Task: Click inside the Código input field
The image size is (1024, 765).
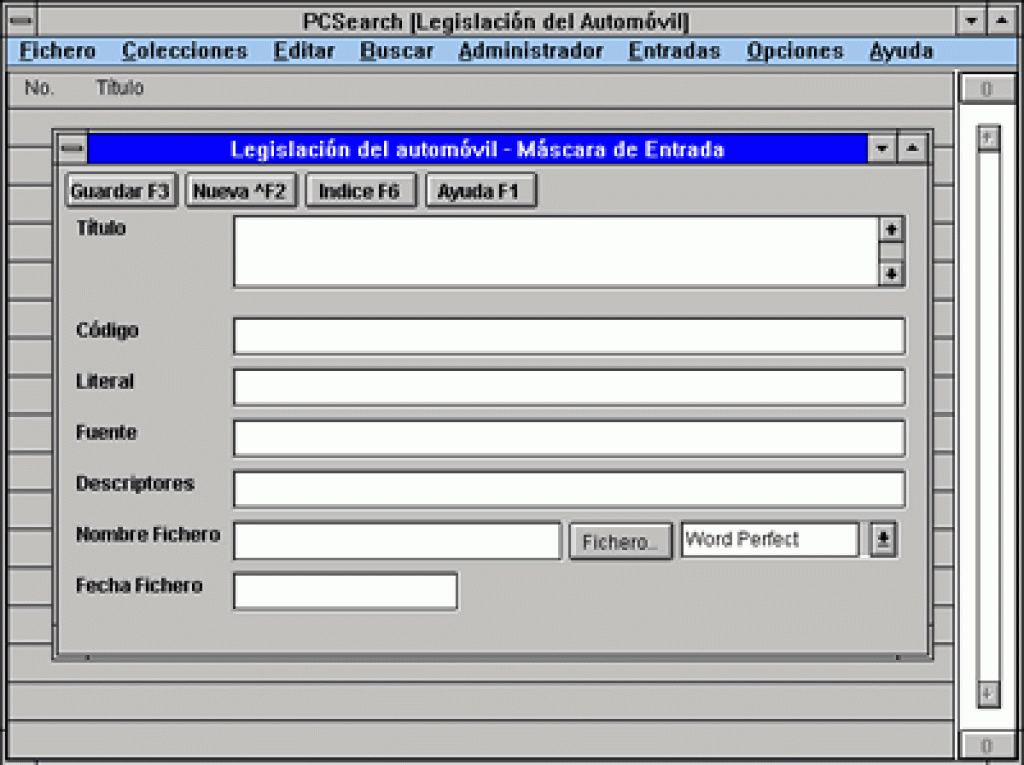Action: pos(568,336)
